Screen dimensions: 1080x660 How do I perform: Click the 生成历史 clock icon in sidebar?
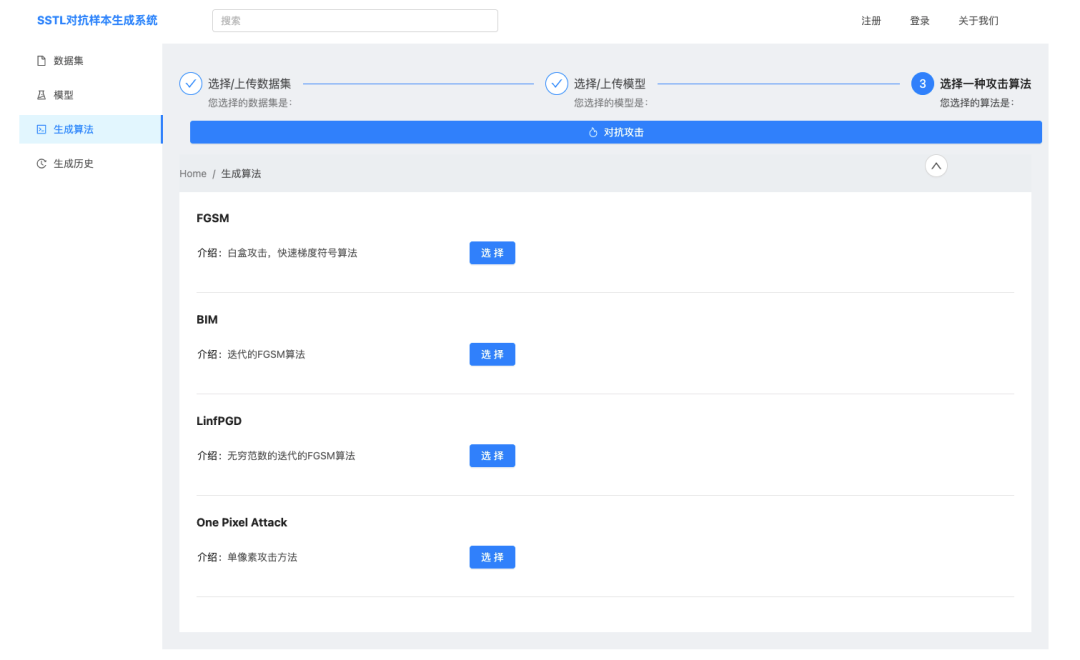pos(41,163)
